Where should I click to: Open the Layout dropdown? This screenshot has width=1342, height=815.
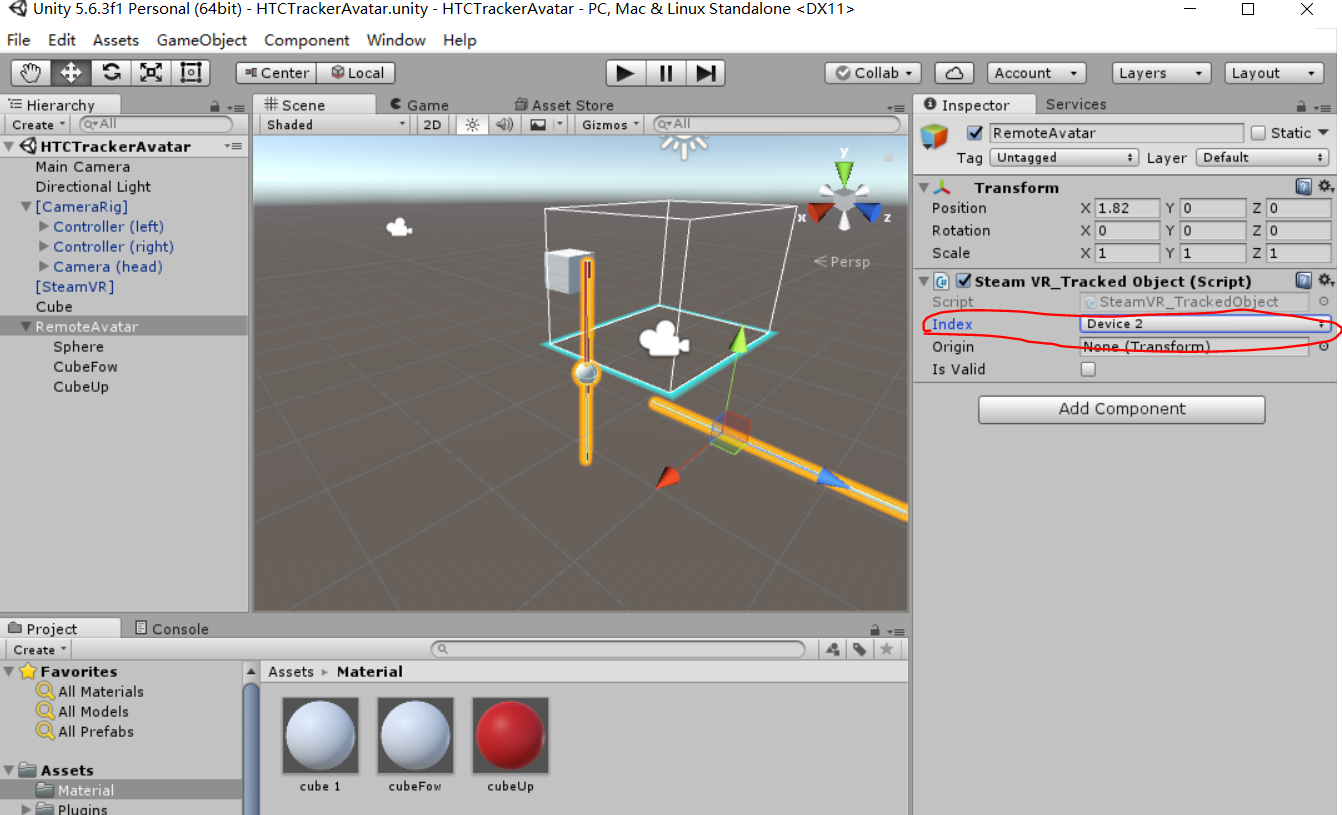(1274, 73)
